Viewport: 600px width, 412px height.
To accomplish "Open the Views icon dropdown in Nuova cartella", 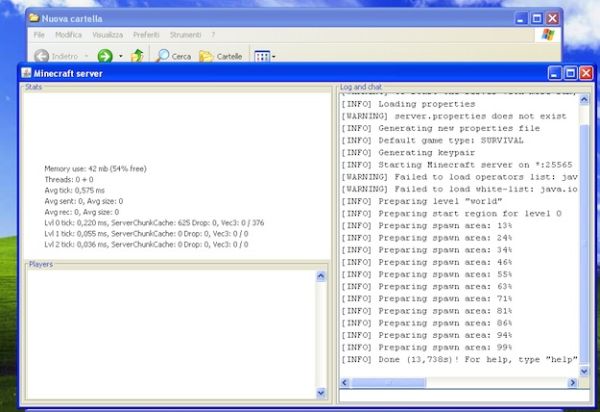I will point(265,57).
